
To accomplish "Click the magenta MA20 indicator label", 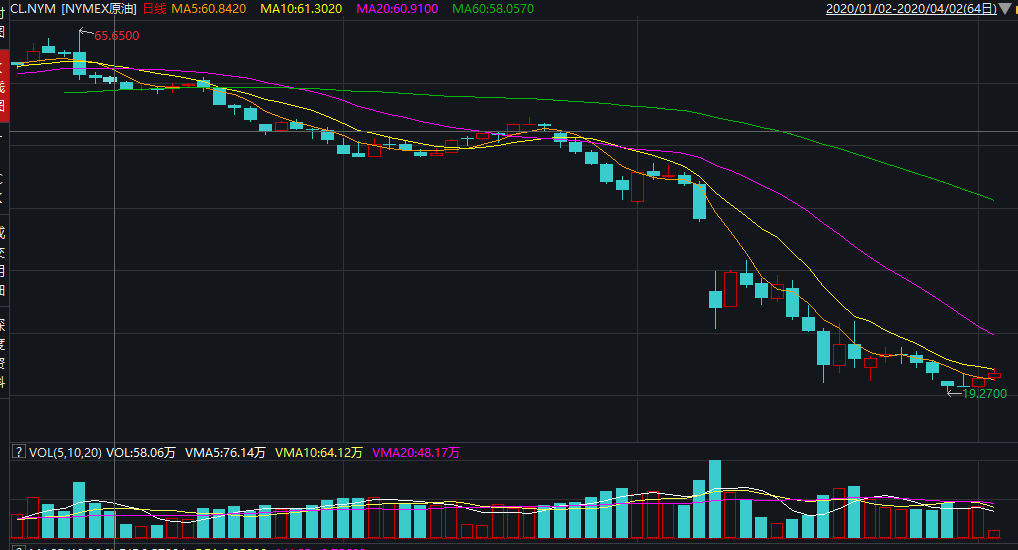I will (397, 9).
